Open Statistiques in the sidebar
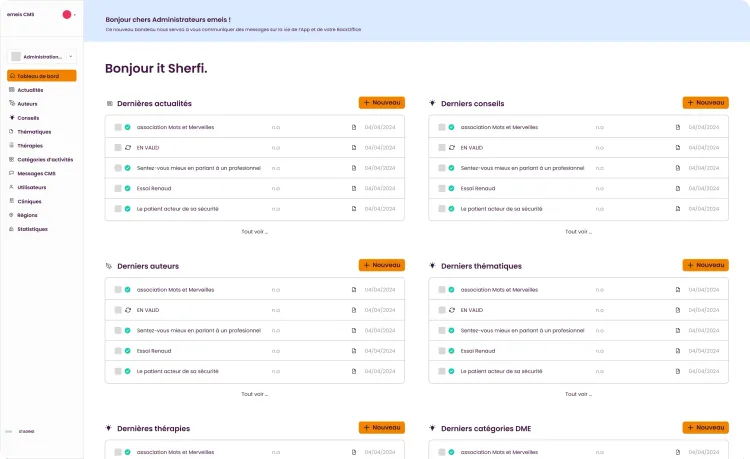 (33, 229)
